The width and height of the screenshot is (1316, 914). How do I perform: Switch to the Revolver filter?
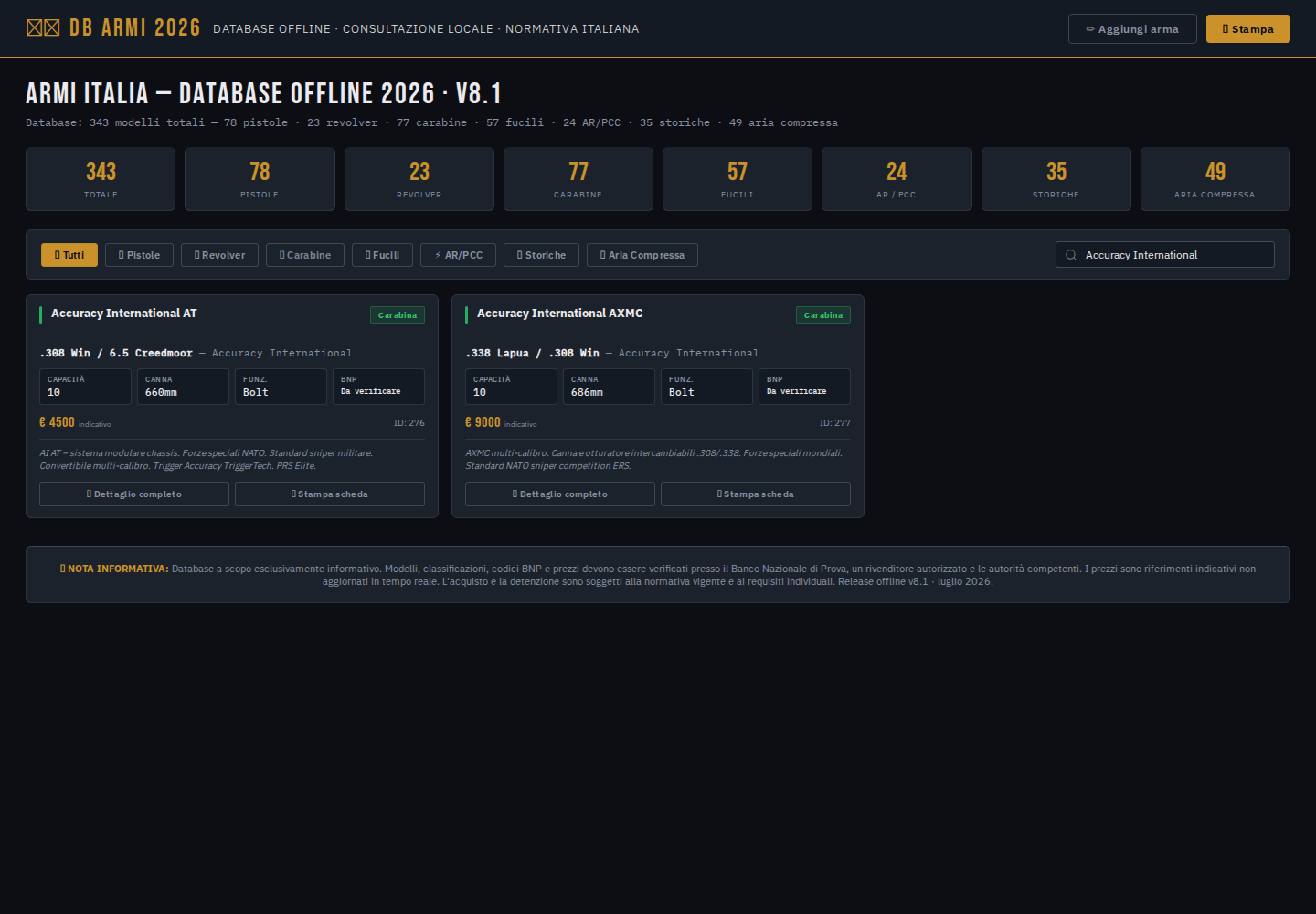click(219, 255)
